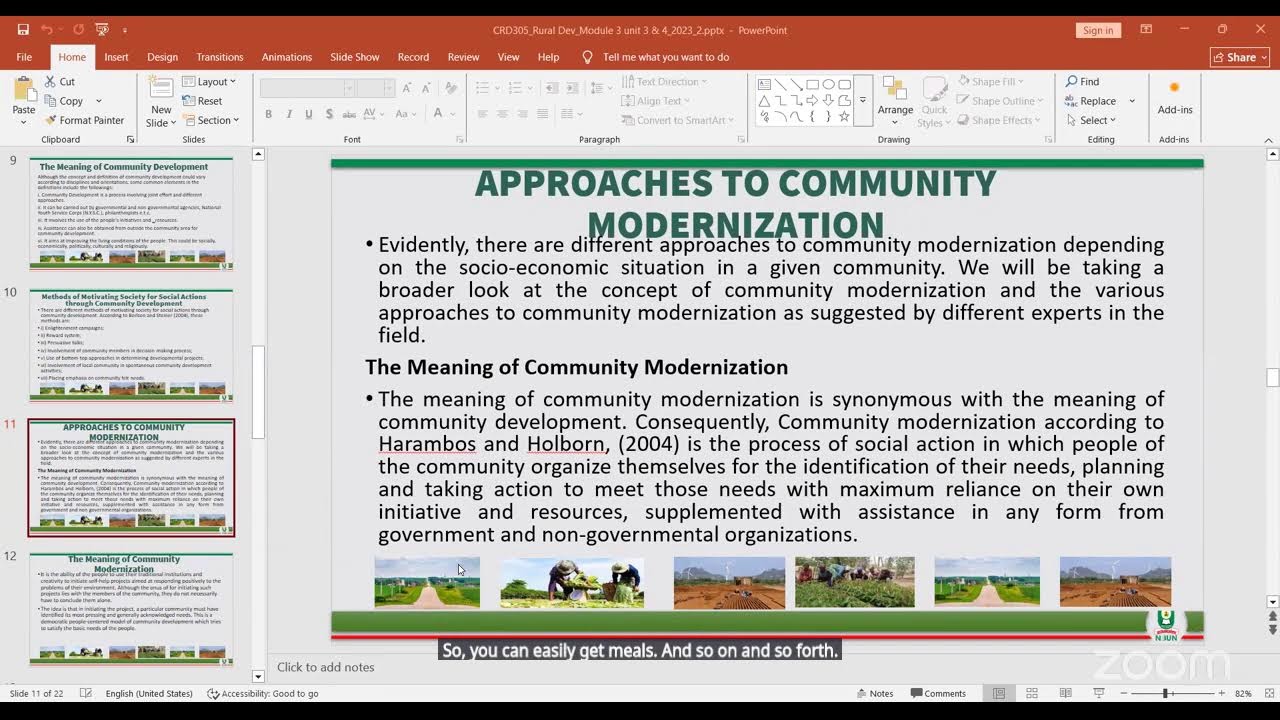Open the File tab
The image size is (1280, 720).
pos(24,57)
